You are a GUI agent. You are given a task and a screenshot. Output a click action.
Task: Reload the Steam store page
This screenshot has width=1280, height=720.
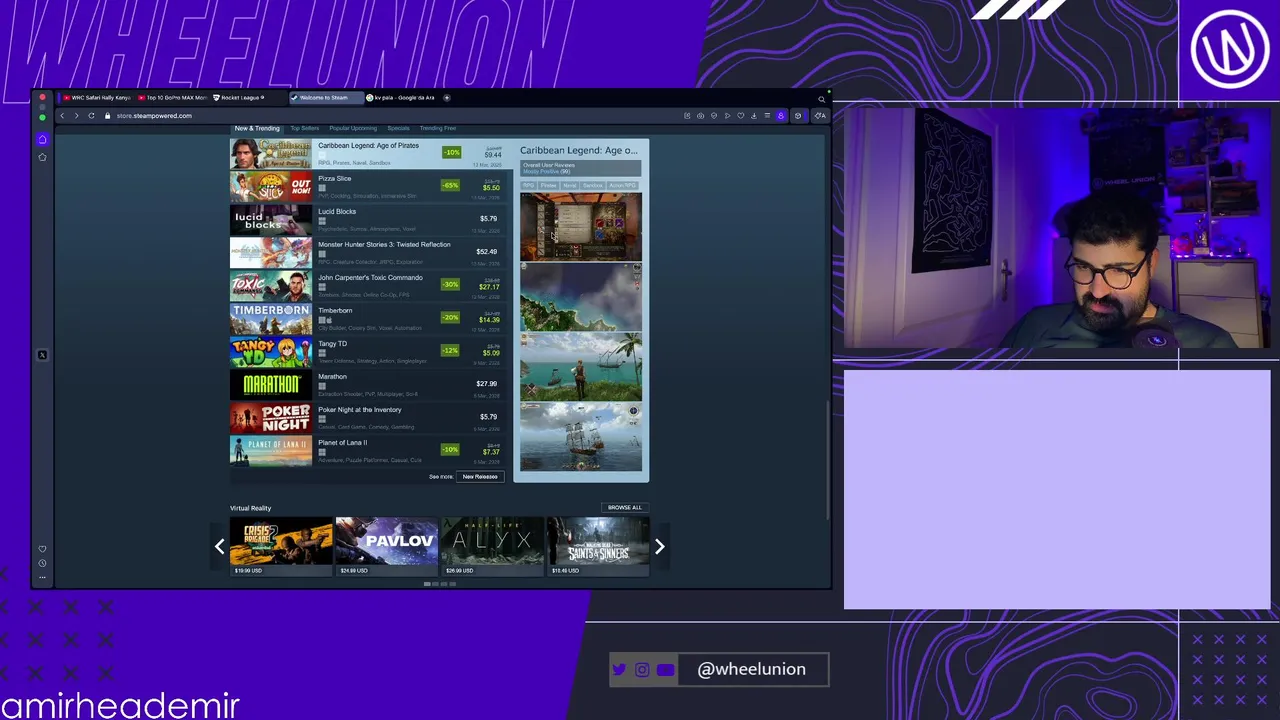click(91, 116)
